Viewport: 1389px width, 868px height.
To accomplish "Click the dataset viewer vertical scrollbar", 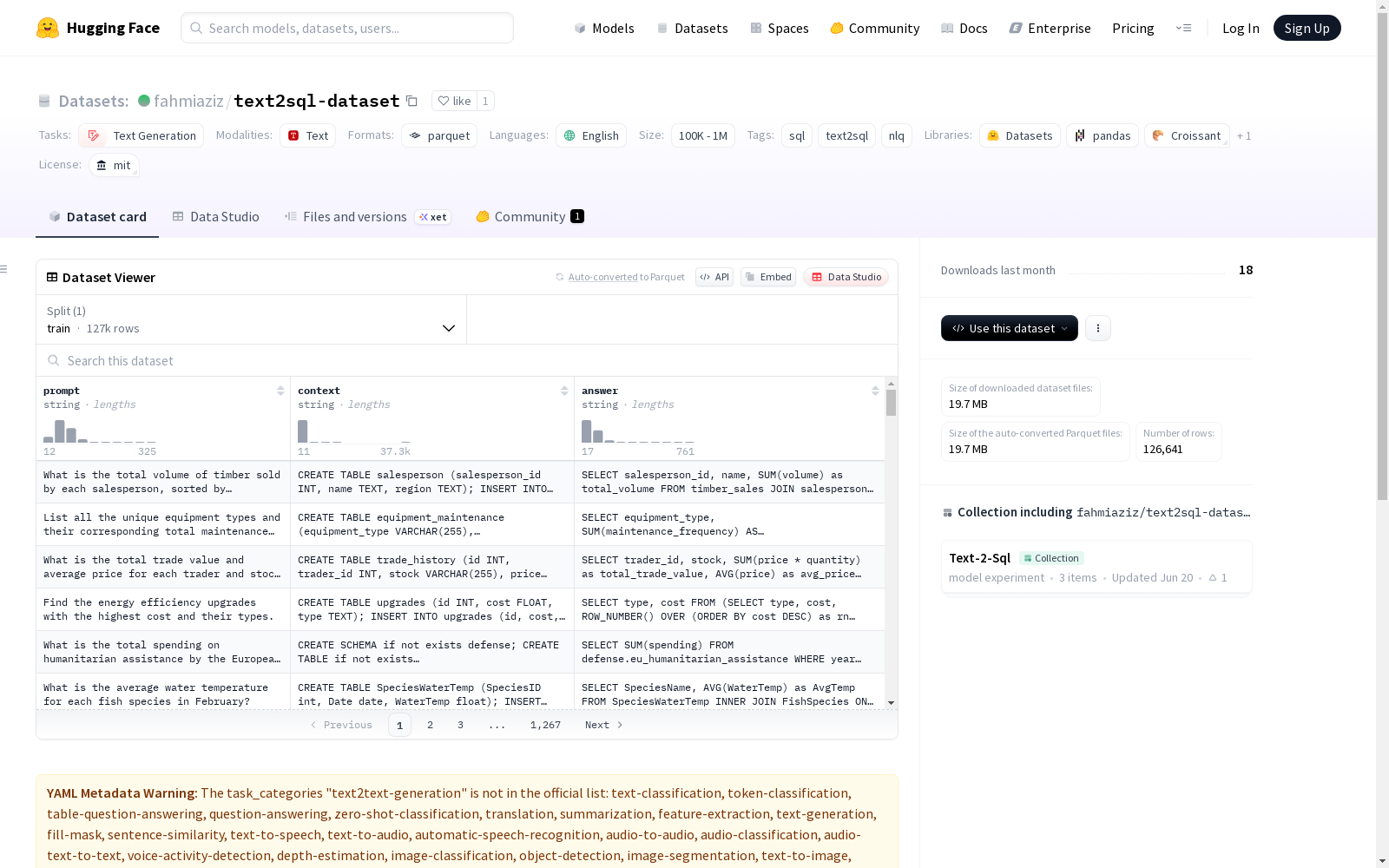I will pyautogui.click(x=891, y=403).
